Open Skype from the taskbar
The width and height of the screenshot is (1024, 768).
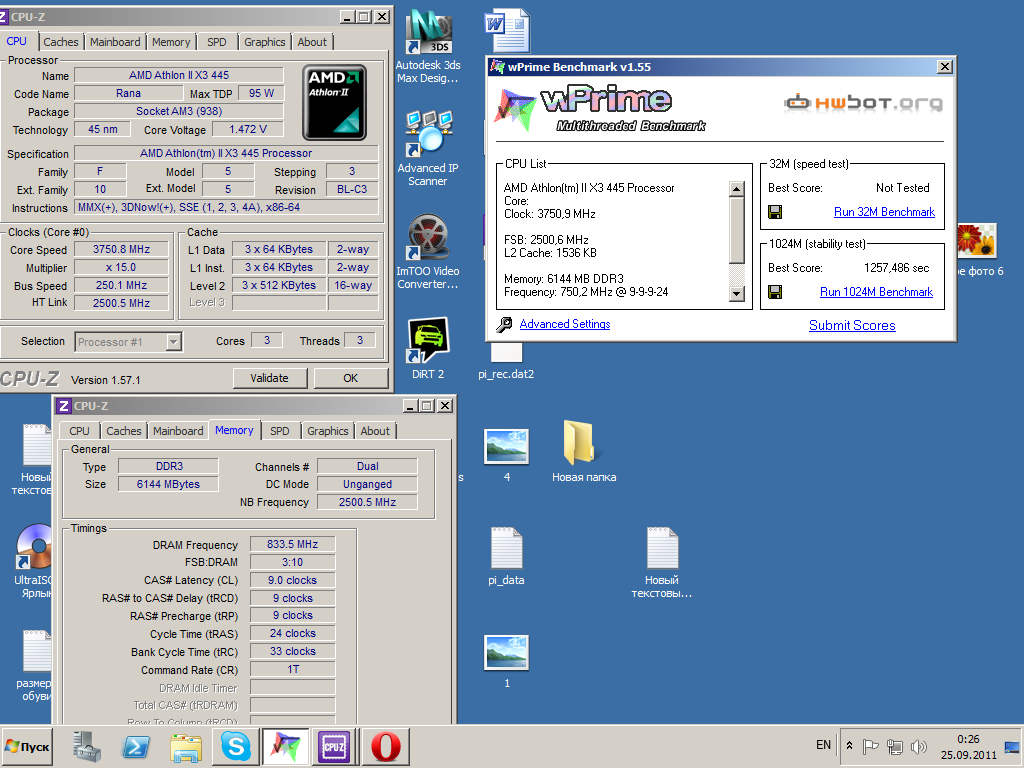tap(236, 746)
